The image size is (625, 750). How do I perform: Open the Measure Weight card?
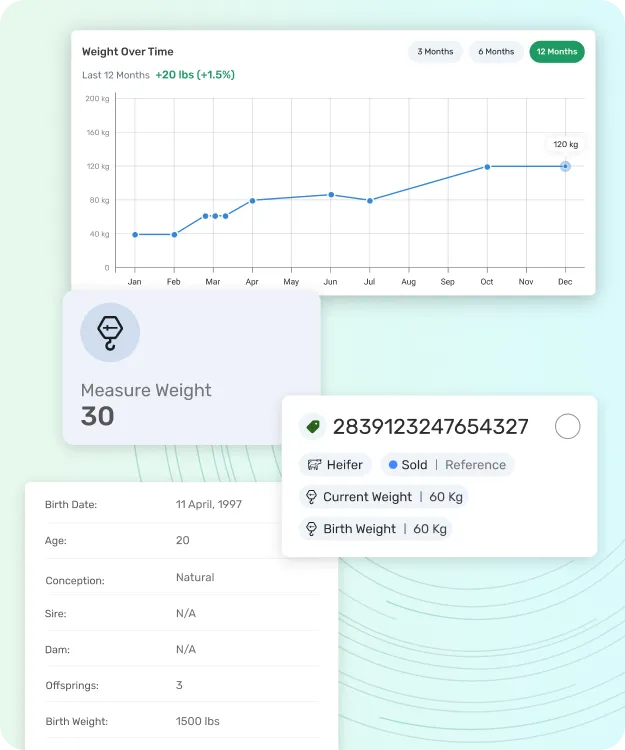coord(191,368)
